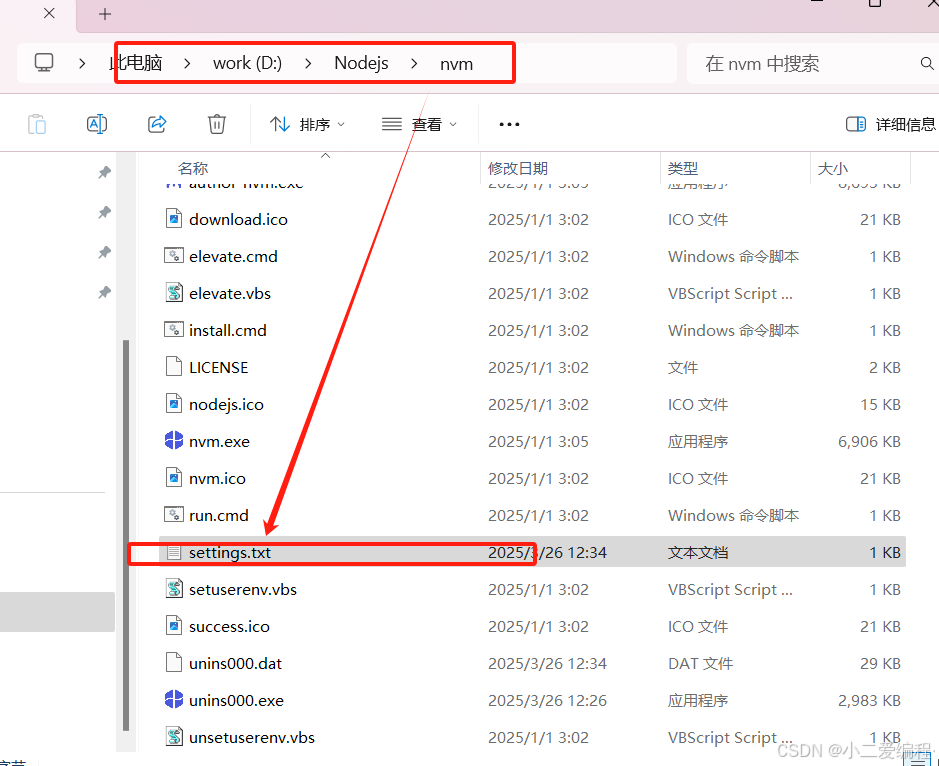
Task: Select the file named unsetuserenv.vbs
Action: pos(252,738)
